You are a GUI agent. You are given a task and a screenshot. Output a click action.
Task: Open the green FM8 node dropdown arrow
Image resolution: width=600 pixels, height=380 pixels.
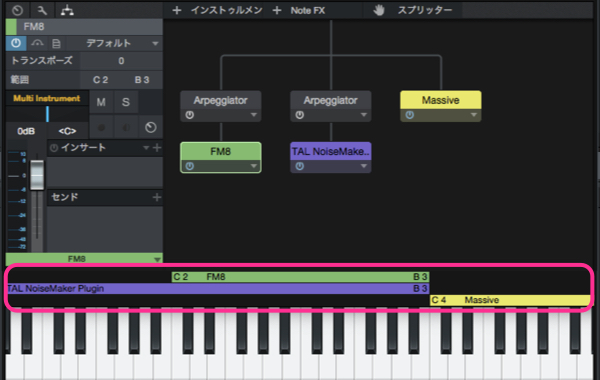tap(253, 166)
